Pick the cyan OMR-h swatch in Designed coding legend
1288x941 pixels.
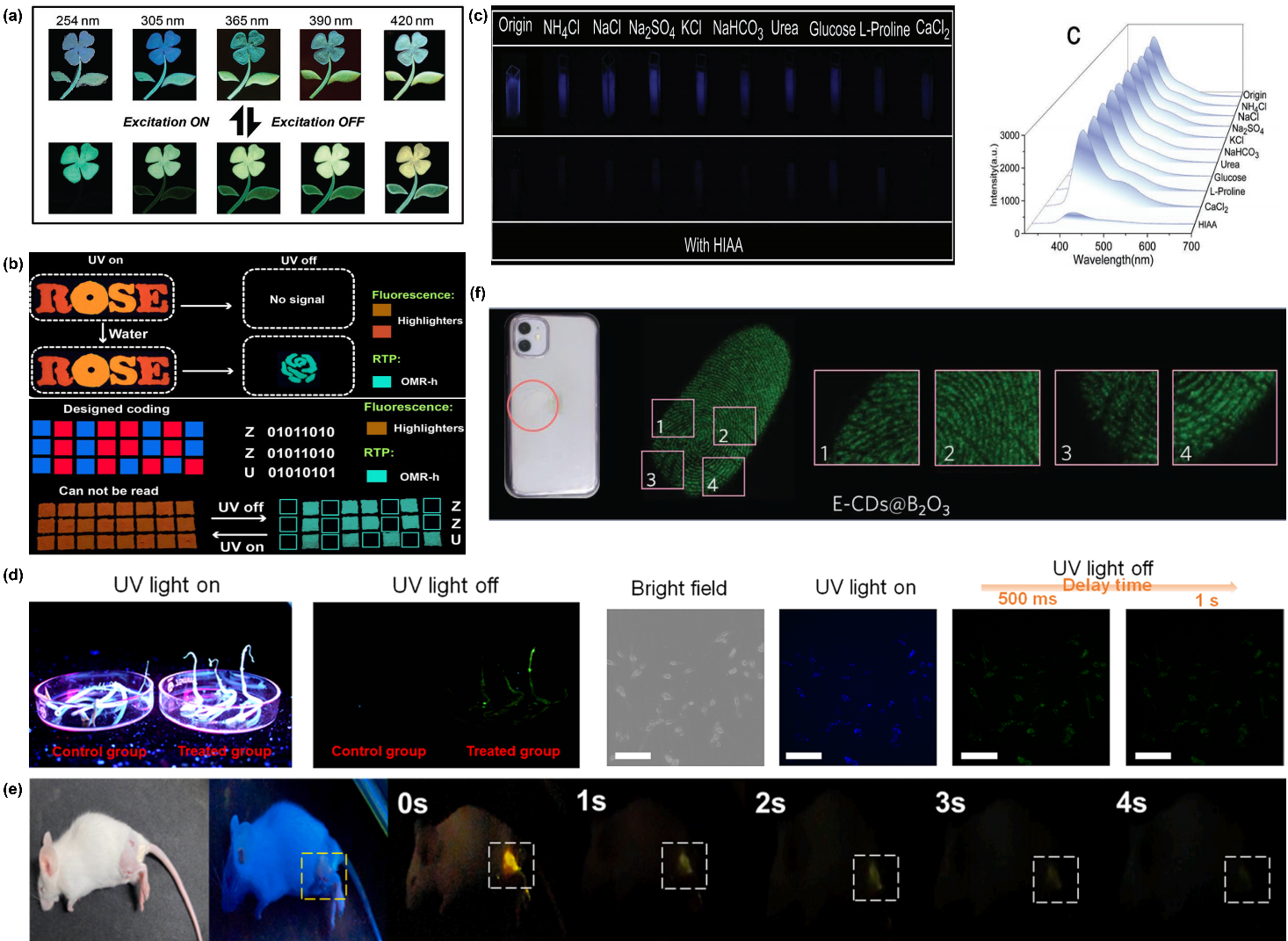[x=376, y=476]
